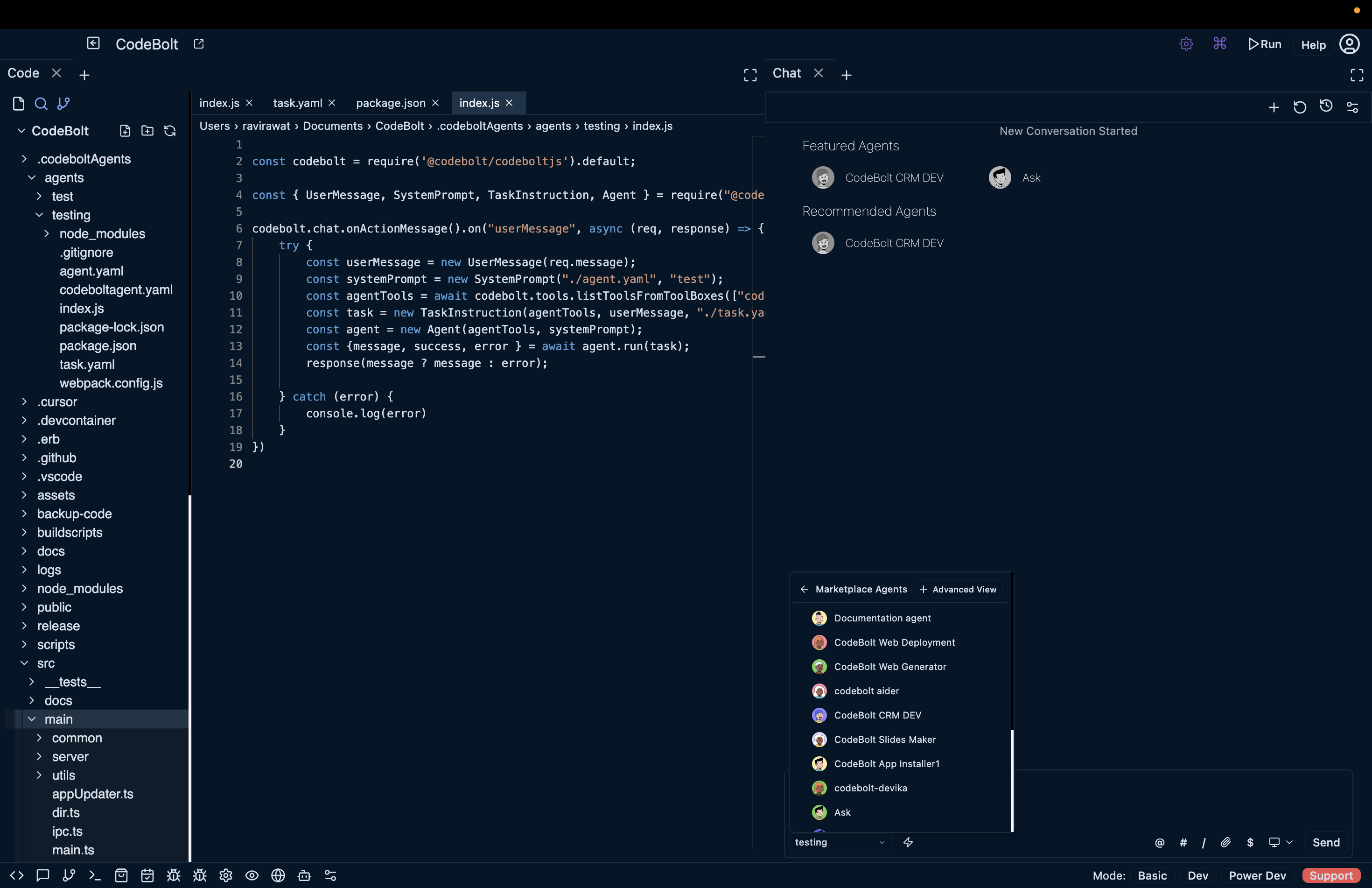The image size is (1372, 888).
Task: Open the calendar check tasks icon
Action: tap(147, 875)
